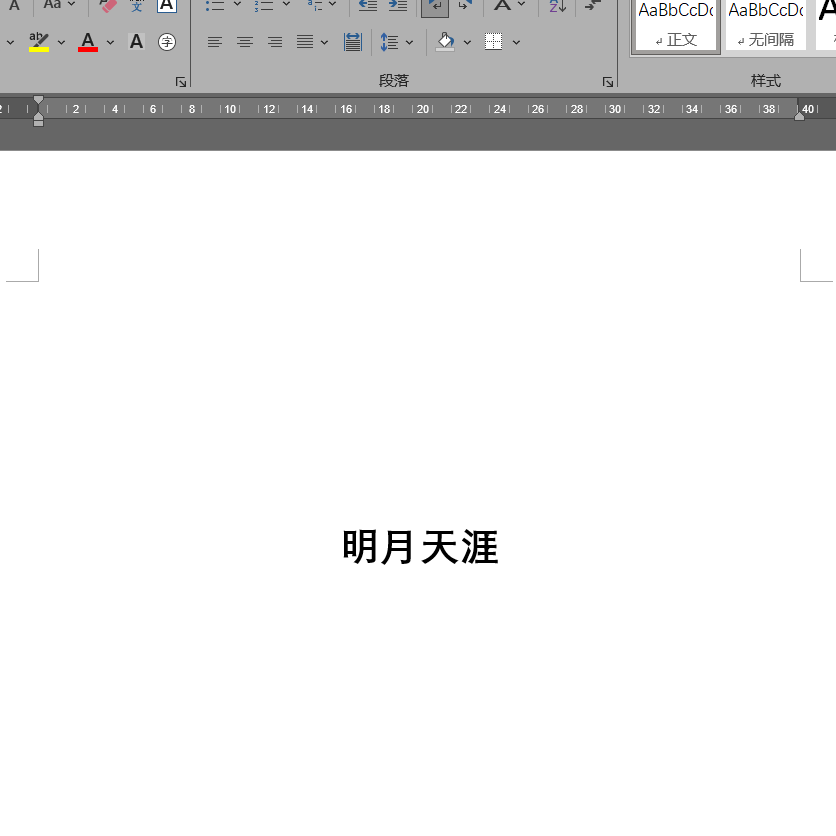836x836 pixels.
Task: Apply yellow text highlight color
Action: (39, 42)
